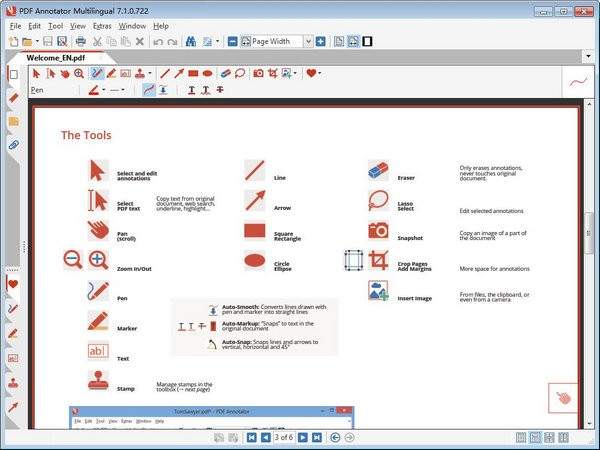600x450 pixels.
Task: Click the page number field showing 3 of 6
Action: [284, 437]
